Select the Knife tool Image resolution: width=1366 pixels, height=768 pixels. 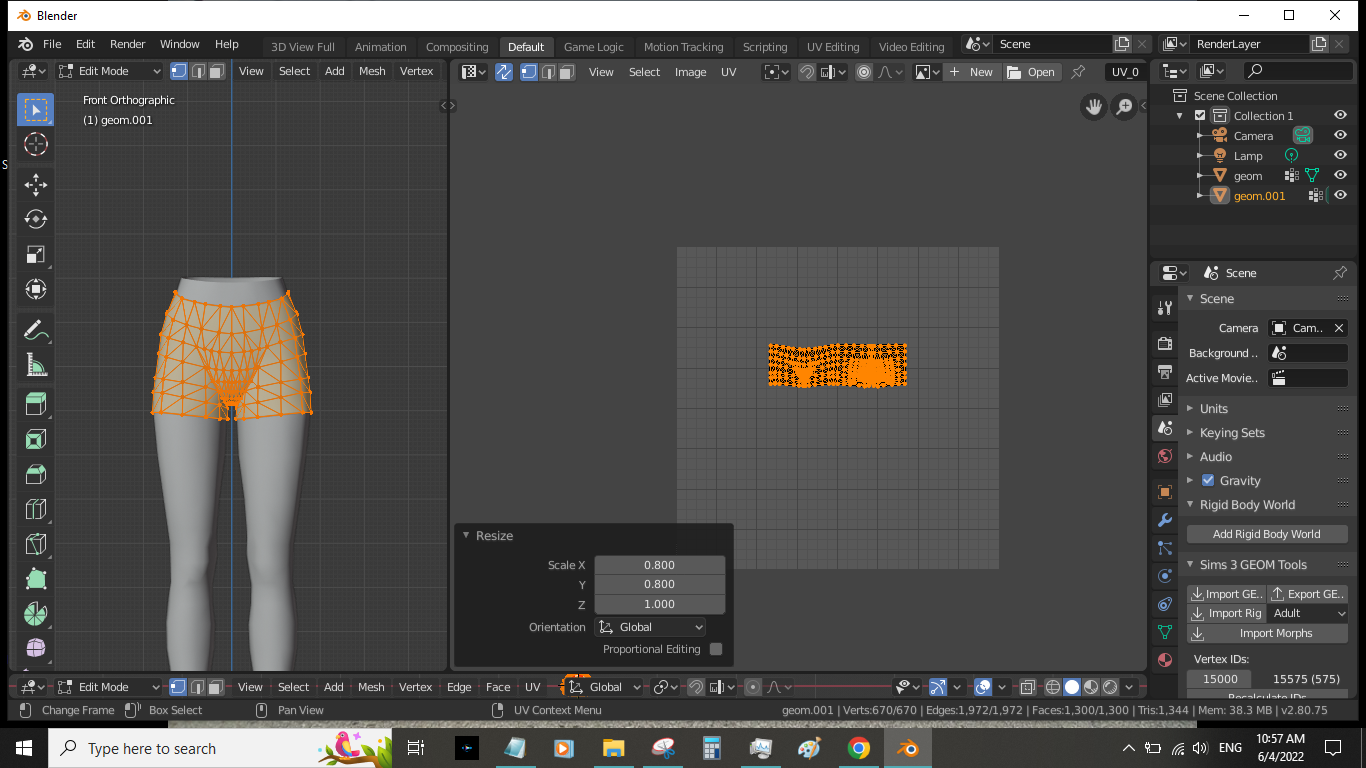(x=35, y=544)
